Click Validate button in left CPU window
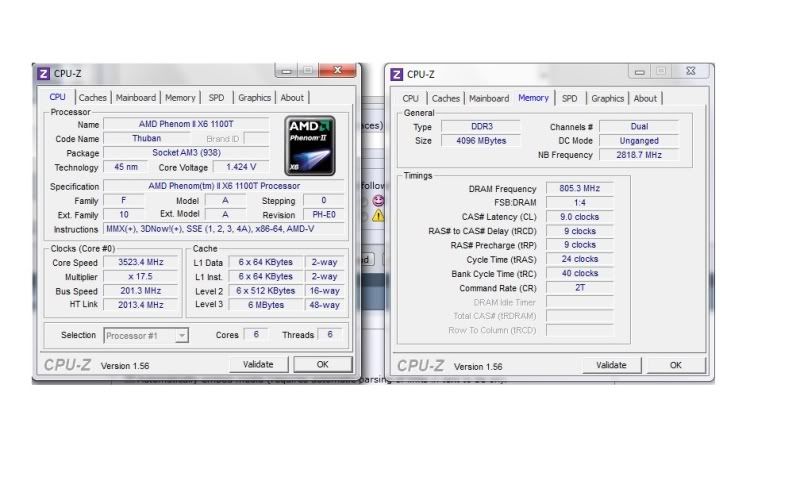This screenshot has height=500, width=800. click(x=258, y=364)
